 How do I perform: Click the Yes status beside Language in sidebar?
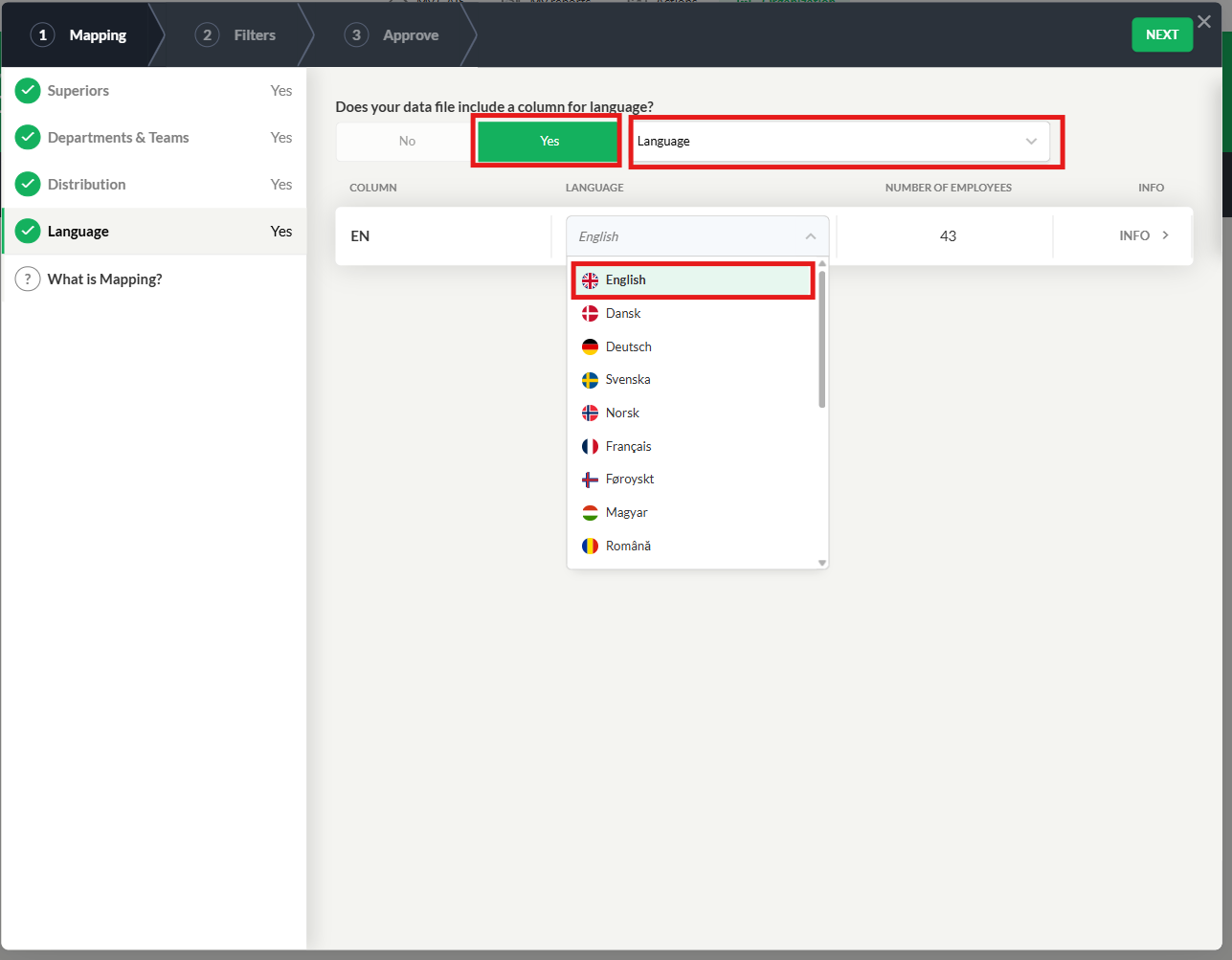pyautogui.click(x=281, y=231)
